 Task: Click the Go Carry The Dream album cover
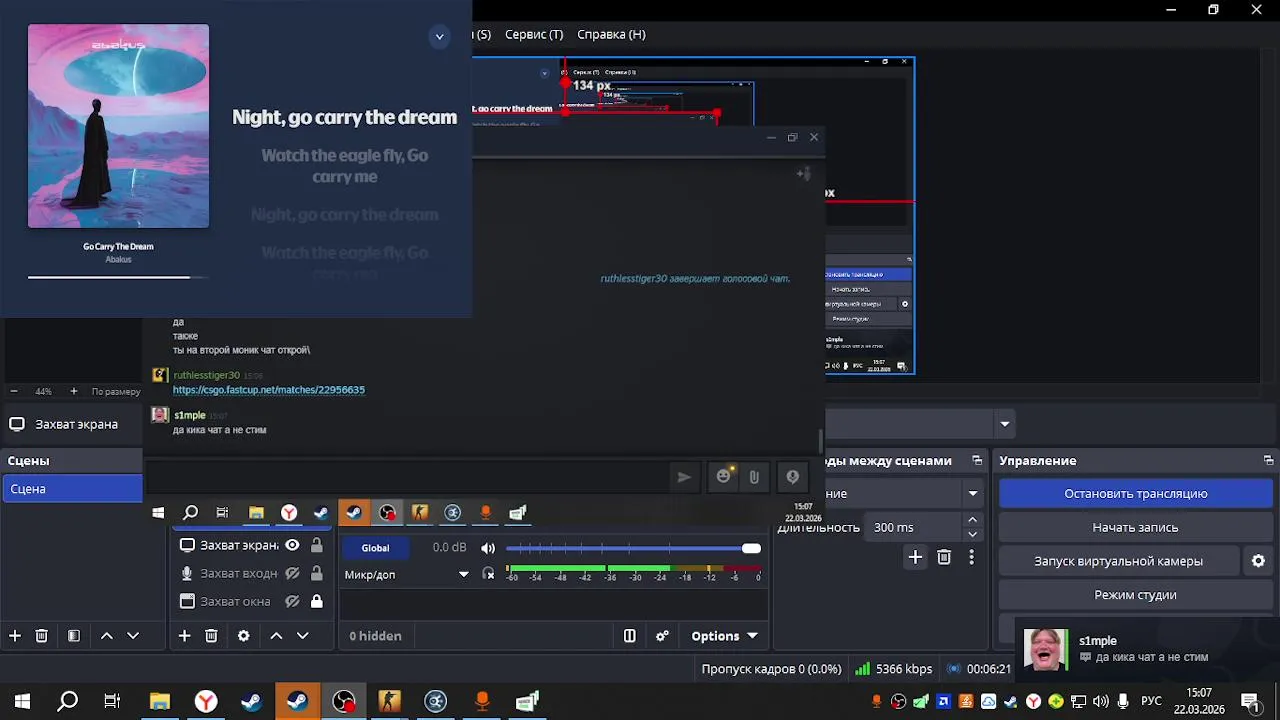(x=118, y=126)
